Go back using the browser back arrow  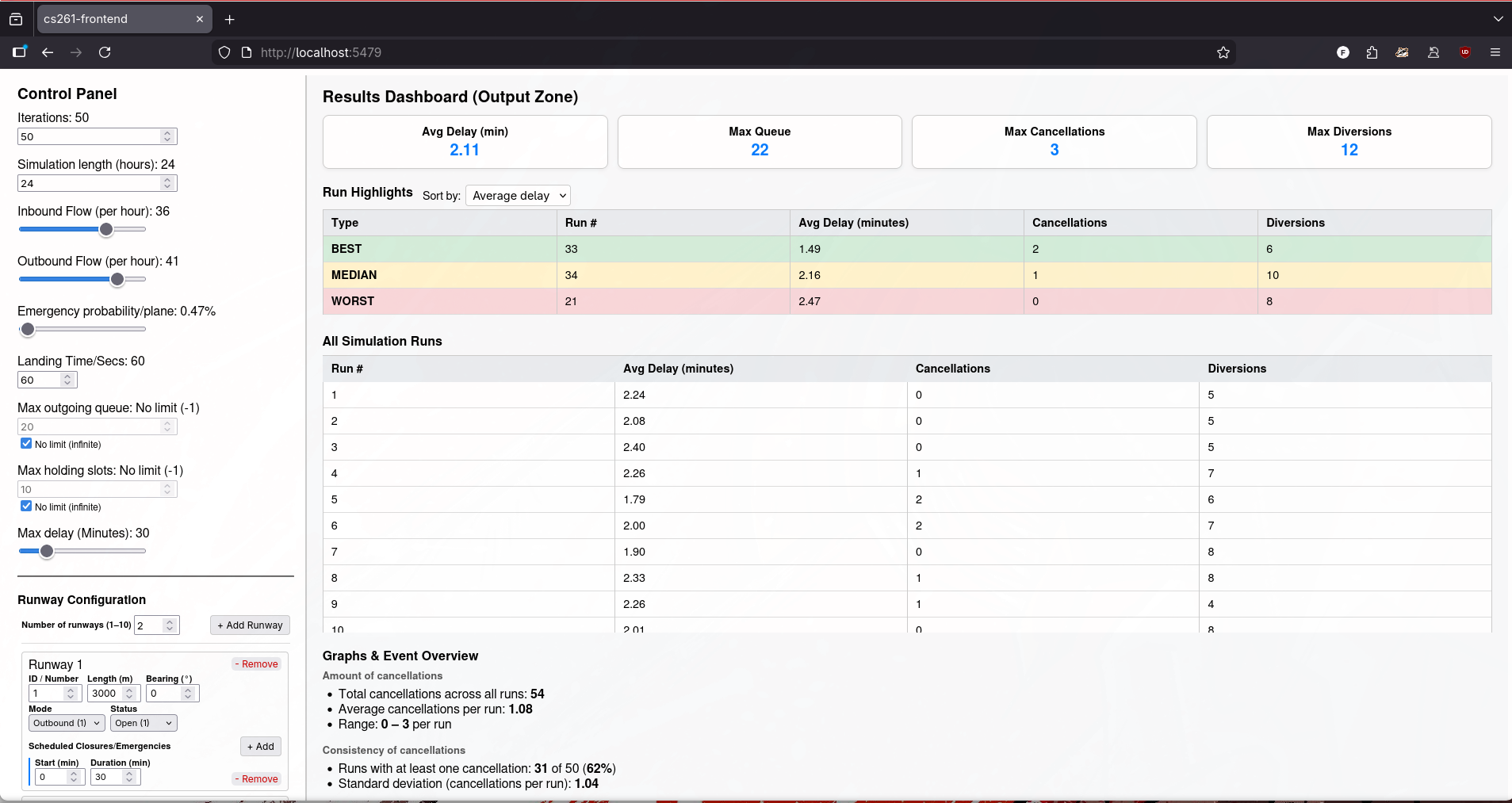(x=48, y=52)
